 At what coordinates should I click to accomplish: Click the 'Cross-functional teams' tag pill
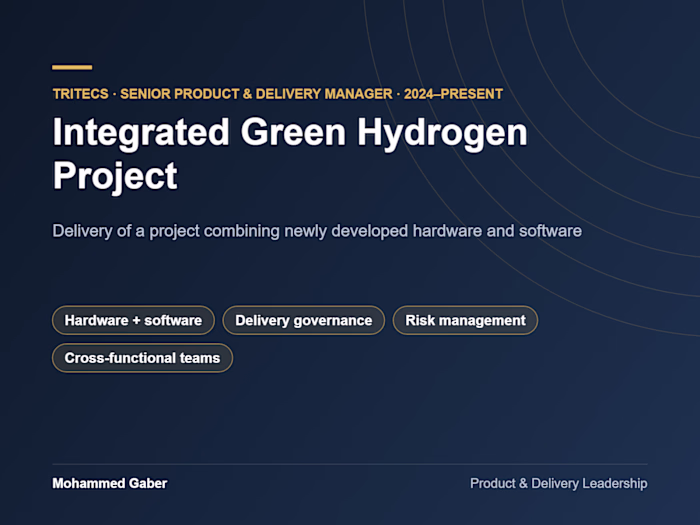[x=142, y=358]
